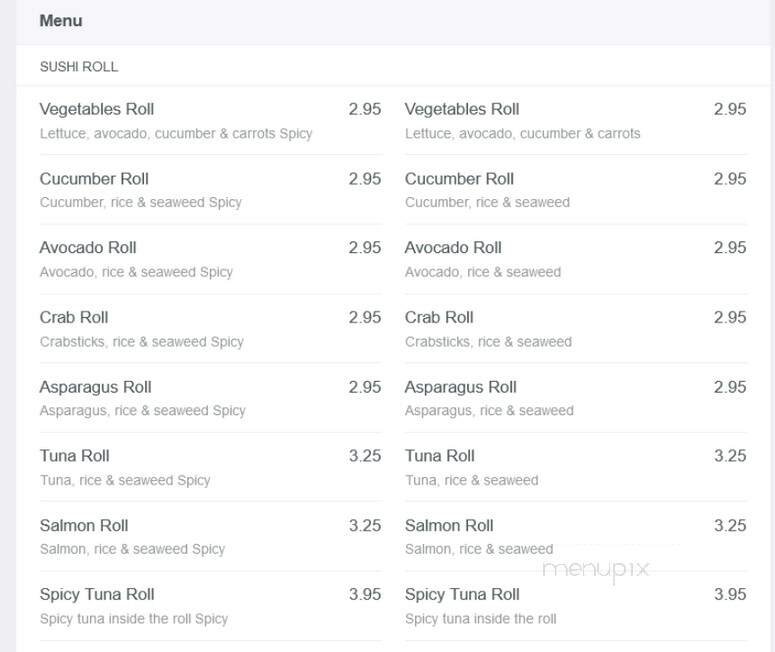Select Cucumber Roll in the right column
The width and height of the screenshot is (775, 652).
point(459,179)
